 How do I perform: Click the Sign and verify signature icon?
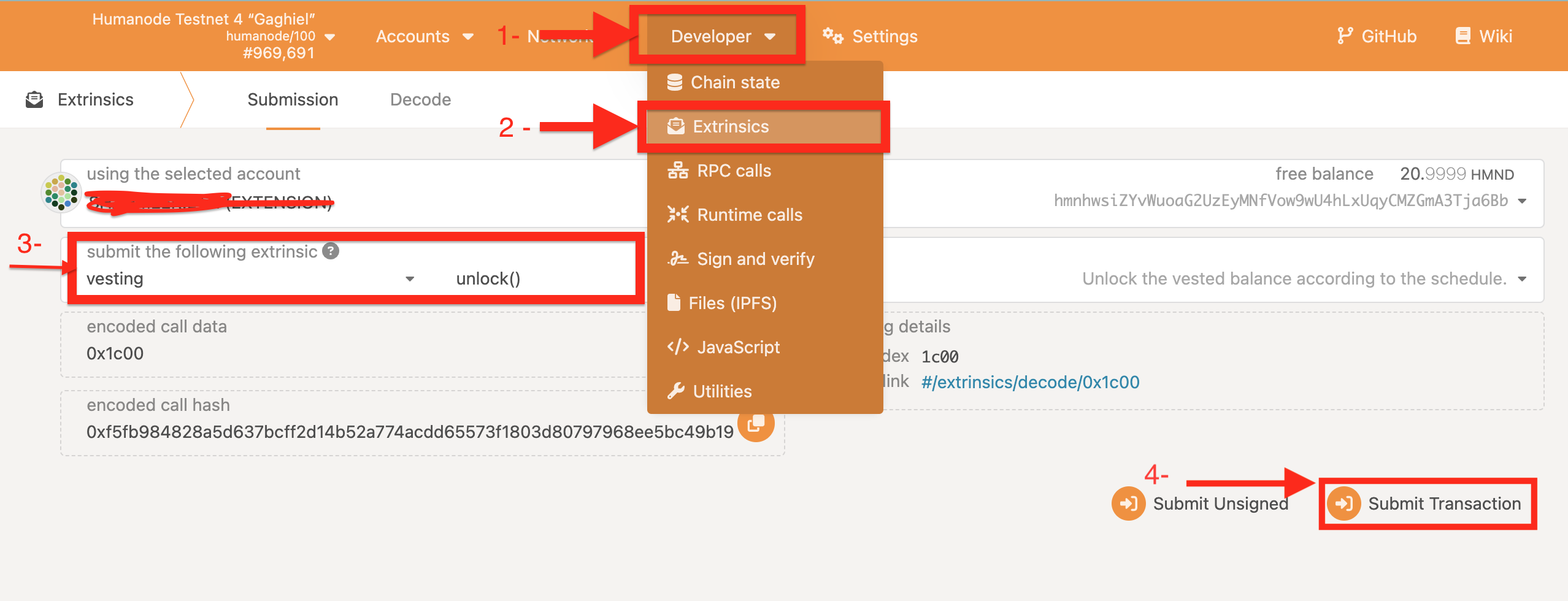678,259
